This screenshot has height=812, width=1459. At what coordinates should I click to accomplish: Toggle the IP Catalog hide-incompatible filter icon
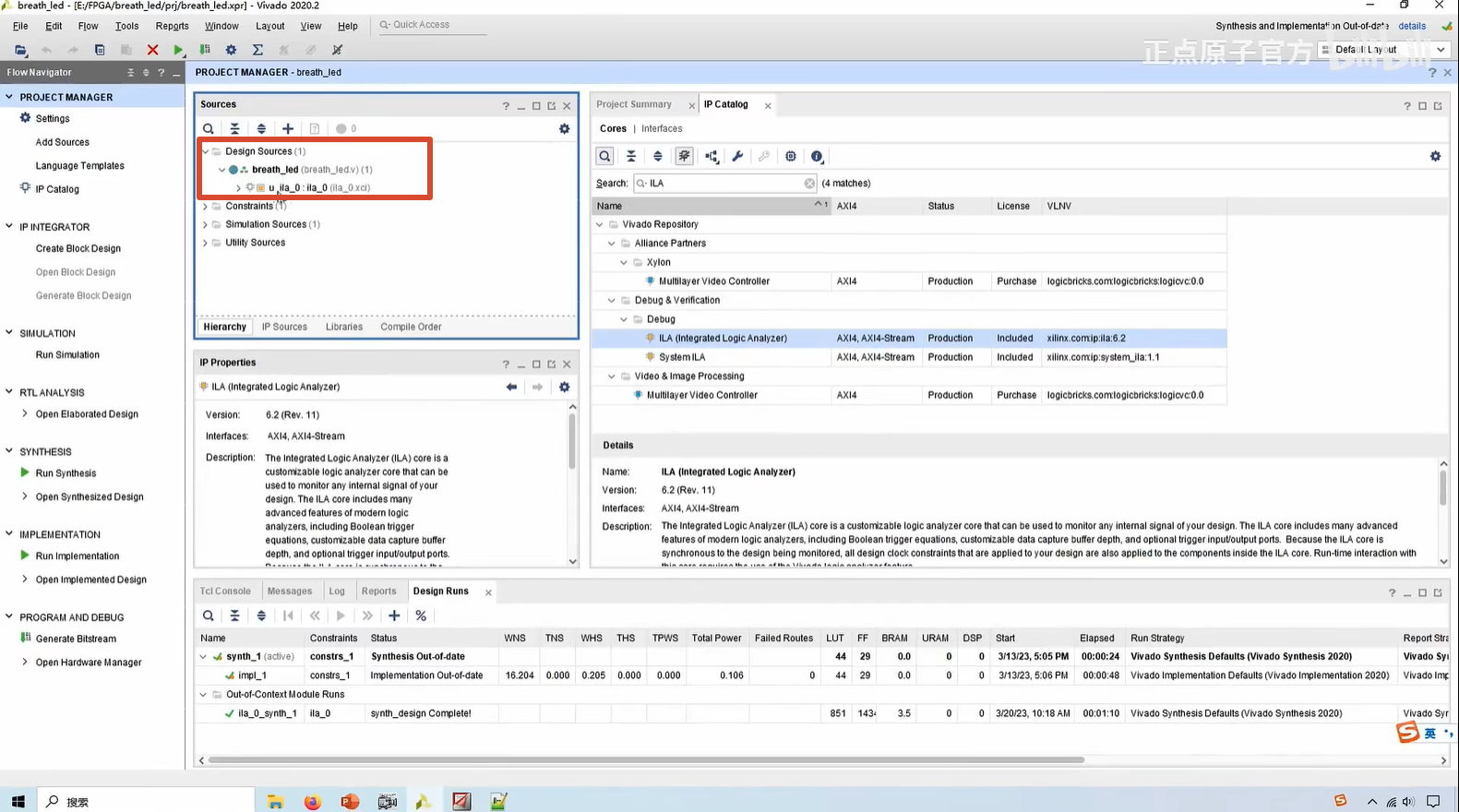[x=684, y=157]
